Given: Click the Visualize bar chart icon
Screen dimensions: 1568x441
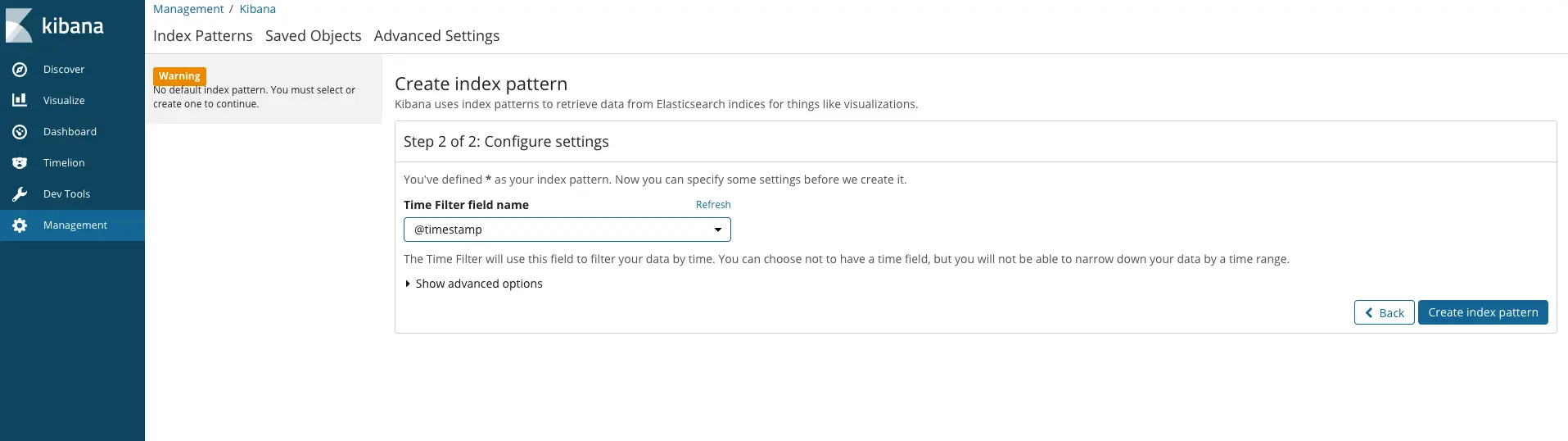Looking at the screenshot, I should pos(20,100).
